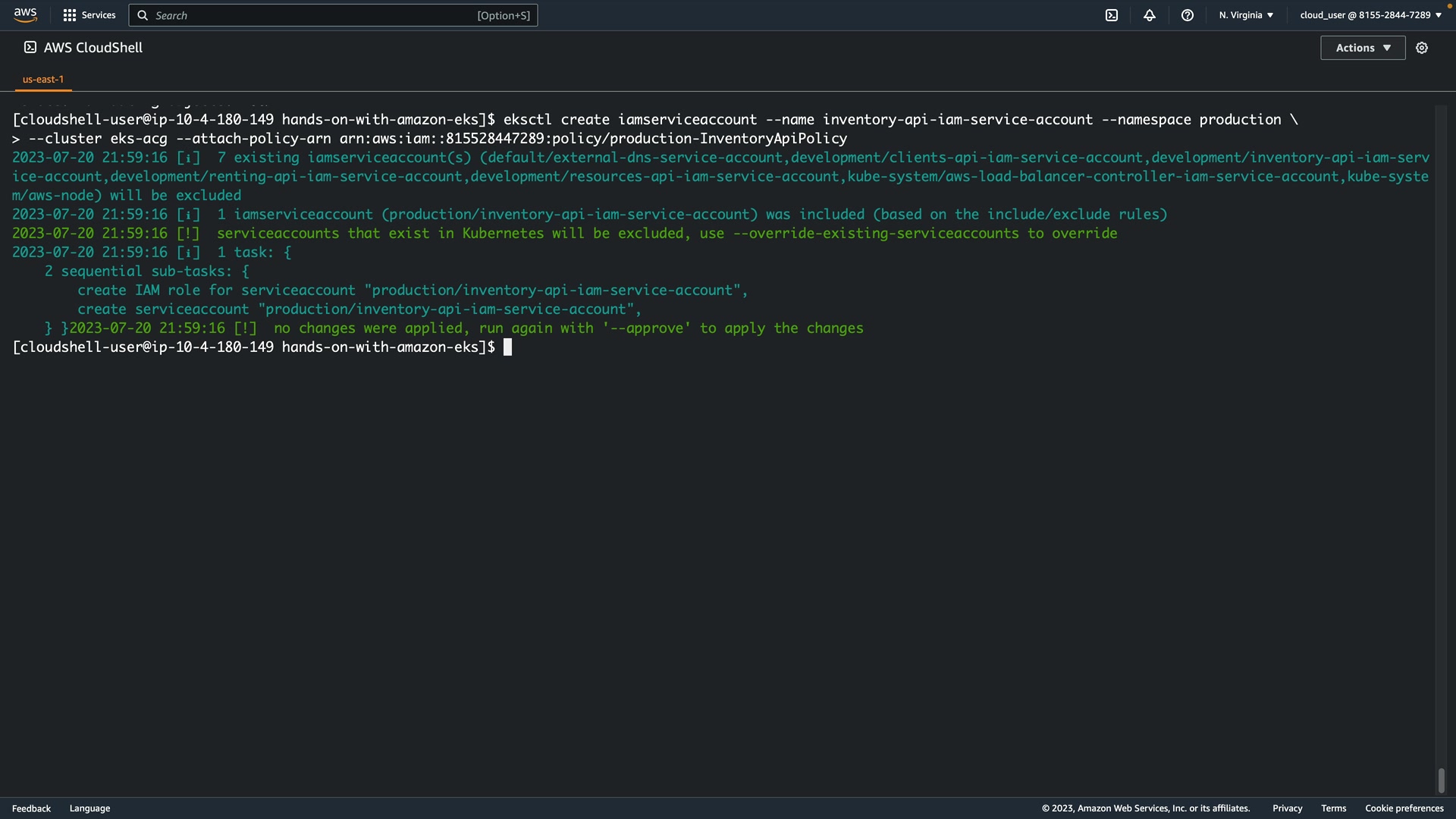The width and height of the screenshot is (1456, 819).
Task: Open the Services grid menu icon
Action: coord(70,15)
